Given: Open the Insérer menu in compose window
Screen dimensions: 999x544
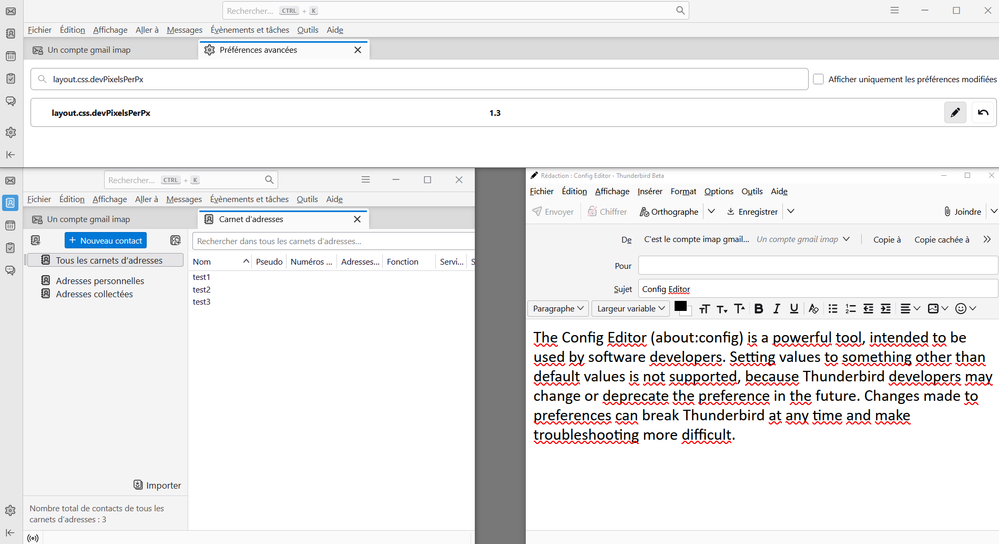Looking at the screenshot, I should pyautogui.click(x=649, y=191).
